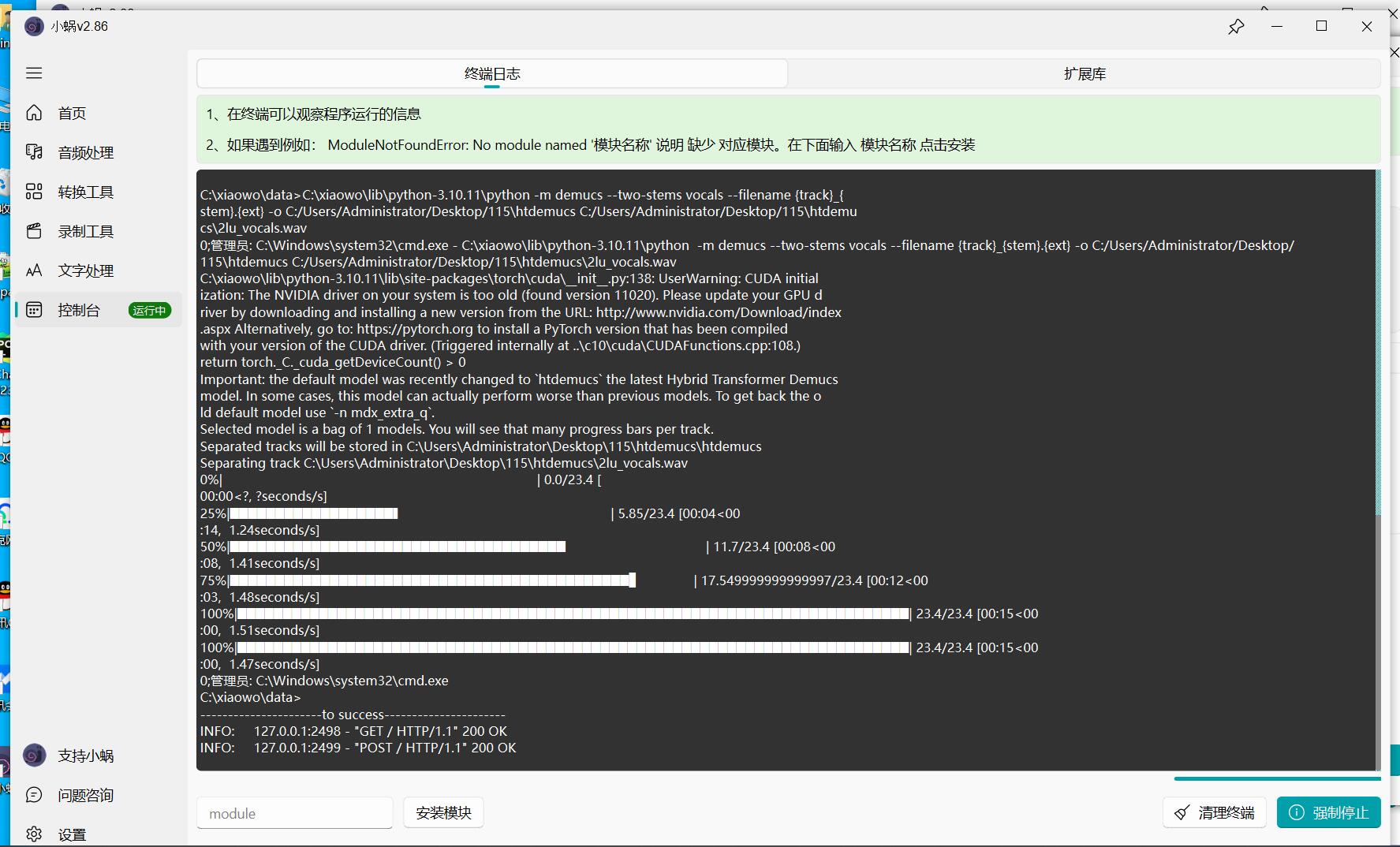Click the module name input field
The image size is (1400, 847).
point(295,813)
